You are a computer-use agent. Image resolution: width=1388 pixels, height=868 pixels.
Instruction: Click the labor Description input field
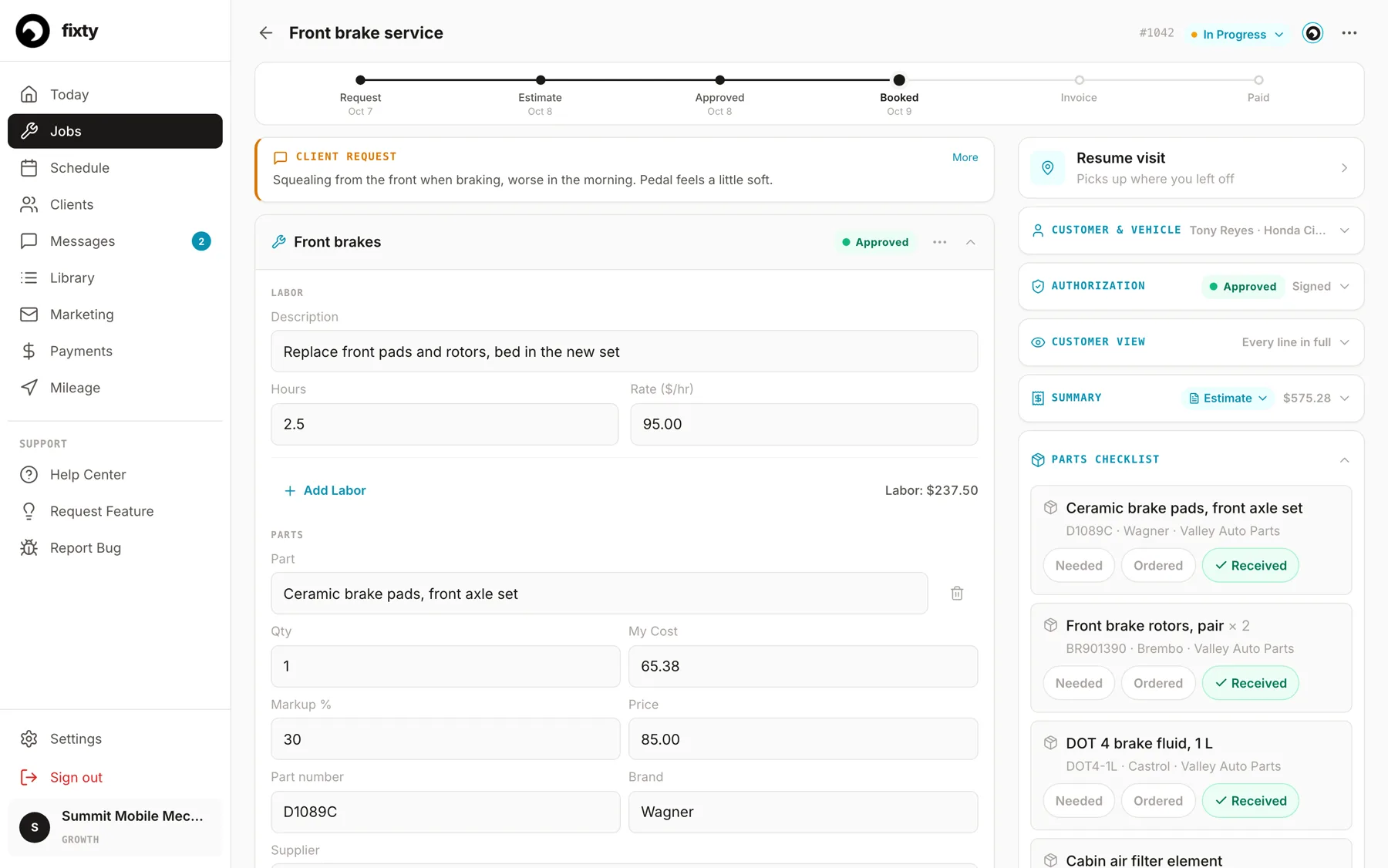click(x=624, y=352)
